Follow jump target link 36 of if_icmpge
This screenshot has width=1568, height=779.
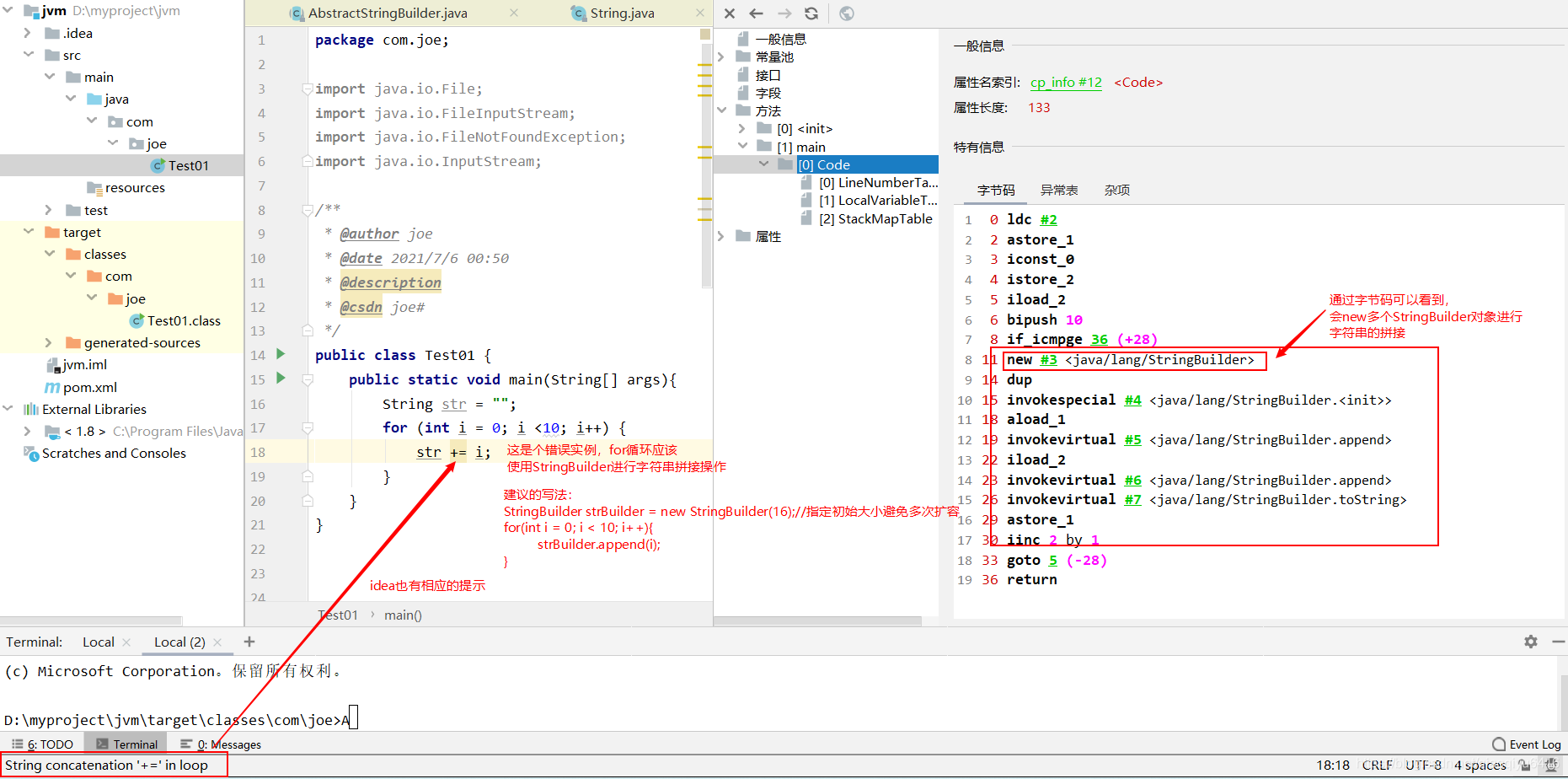1100,340
